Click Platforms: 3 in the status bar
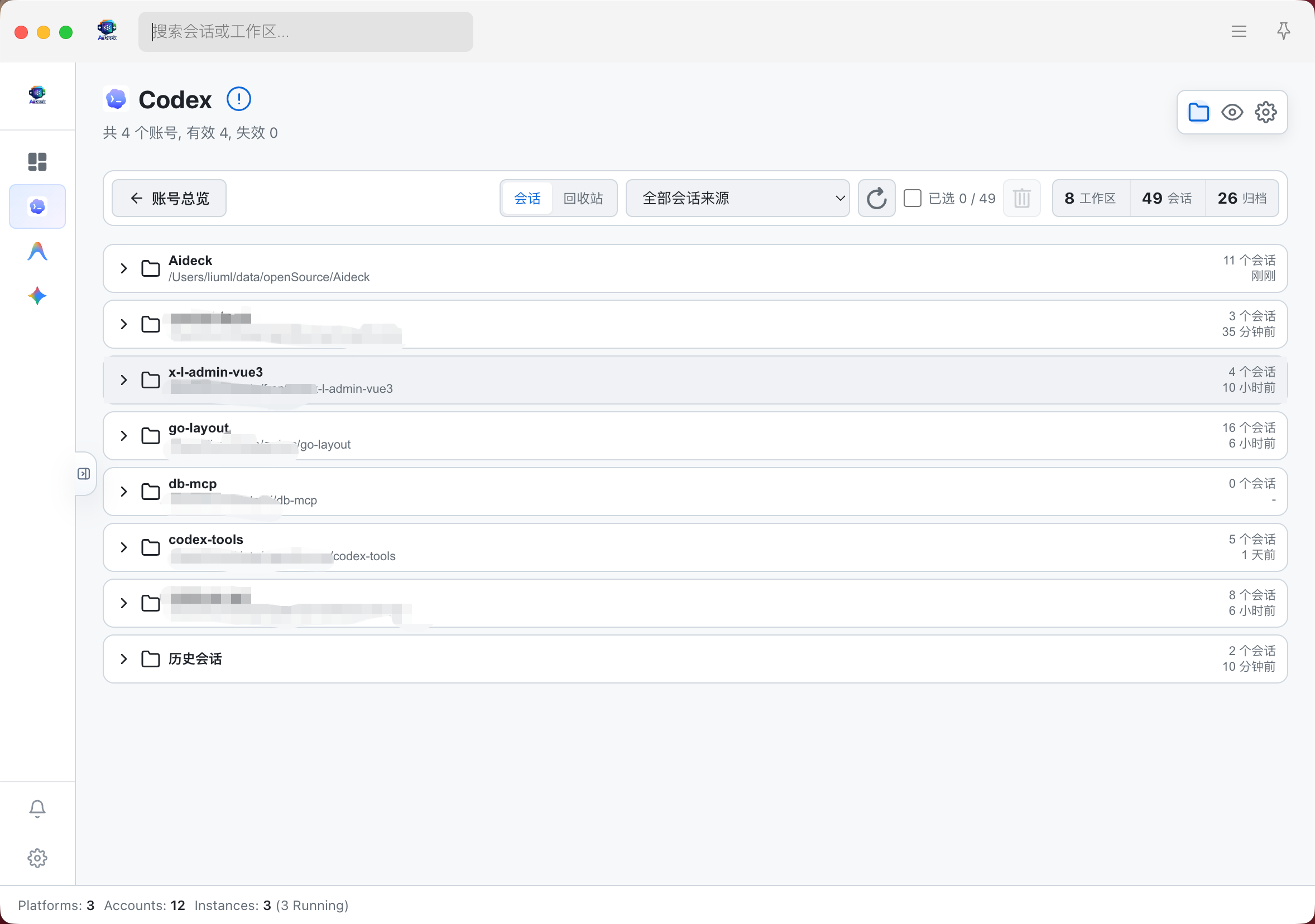 coord(56,905)
